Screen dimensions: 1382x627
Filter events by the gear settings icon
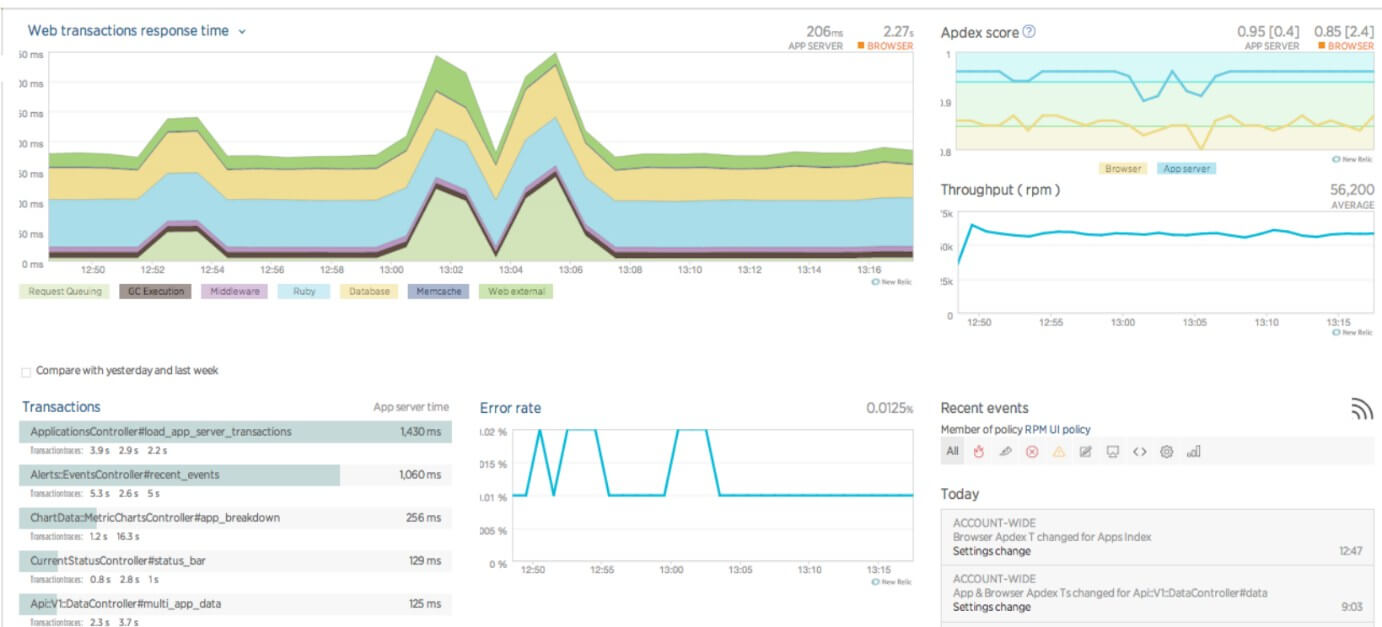click(1166, 452)
